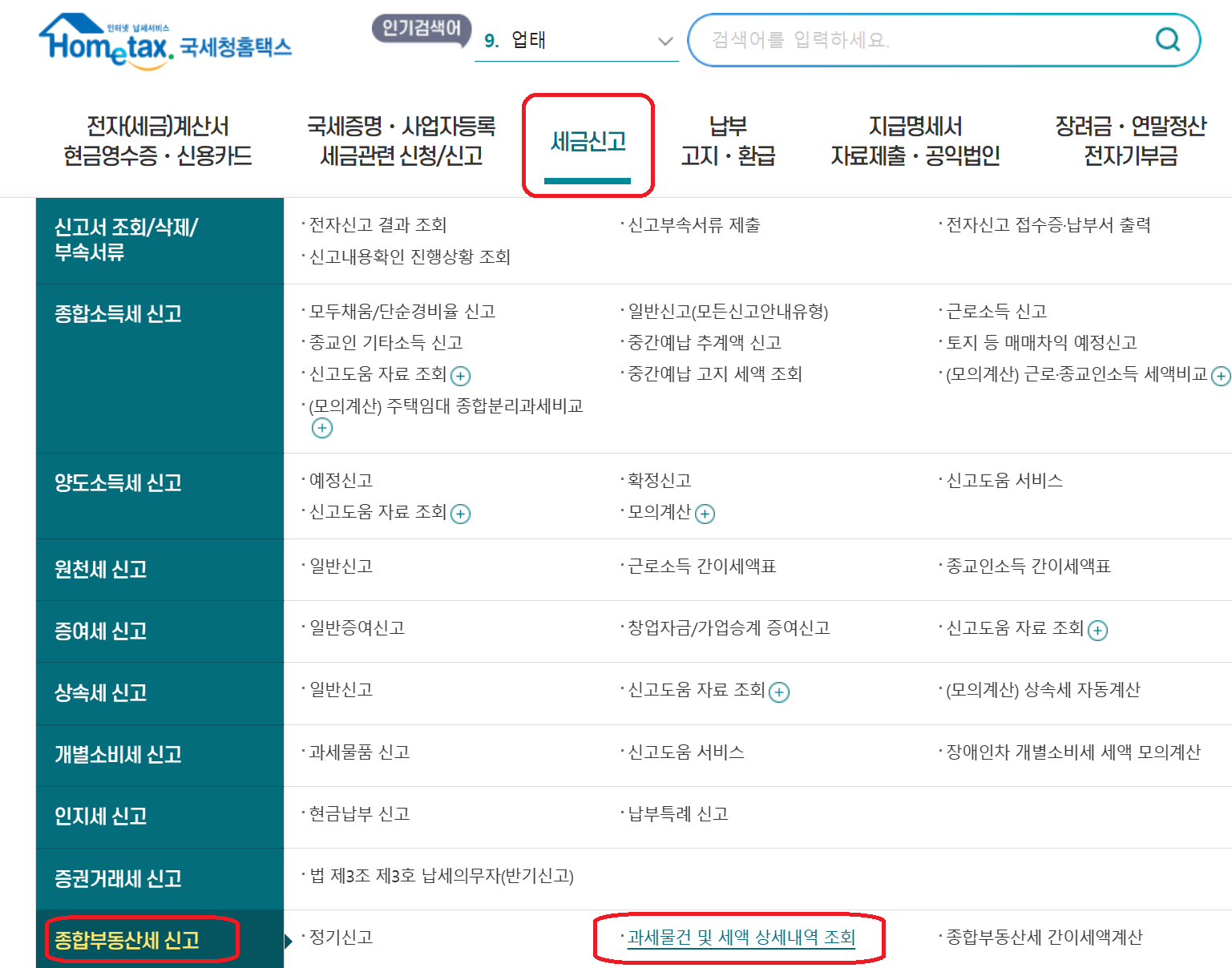Expand 증여세 신고도움 자료 조회 plus icon
Viewport: 1232px width, 968px height.
[x=1098, y=631]
